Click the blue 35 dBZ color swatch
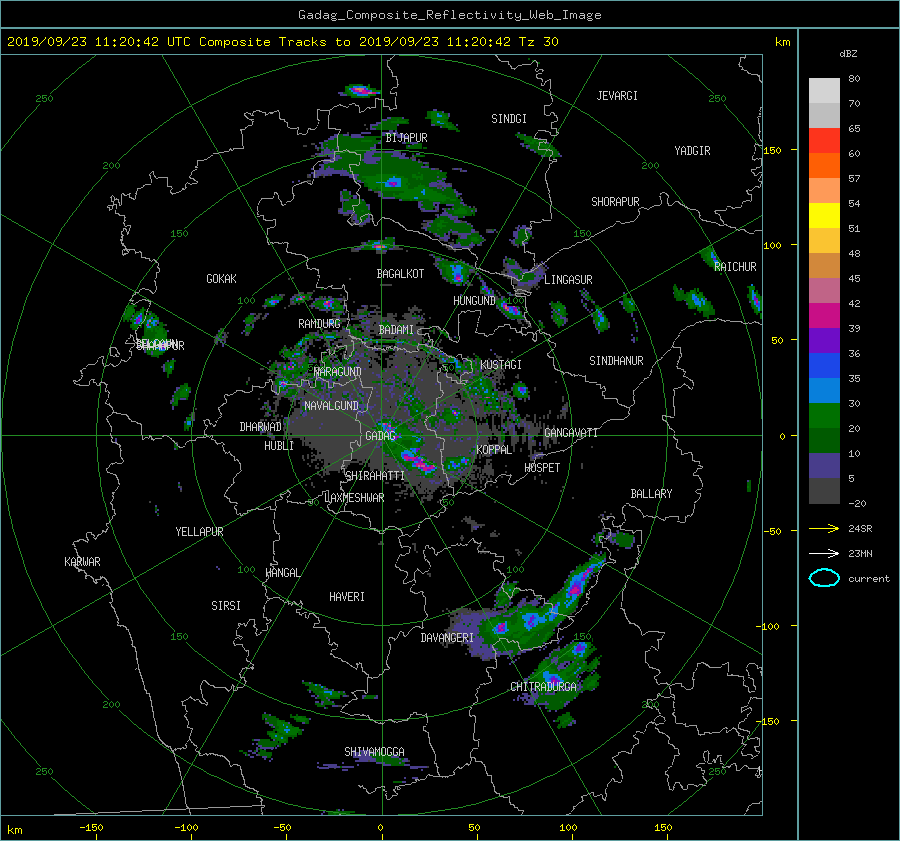The image size is (900, 841). click(x=824, y=366)
